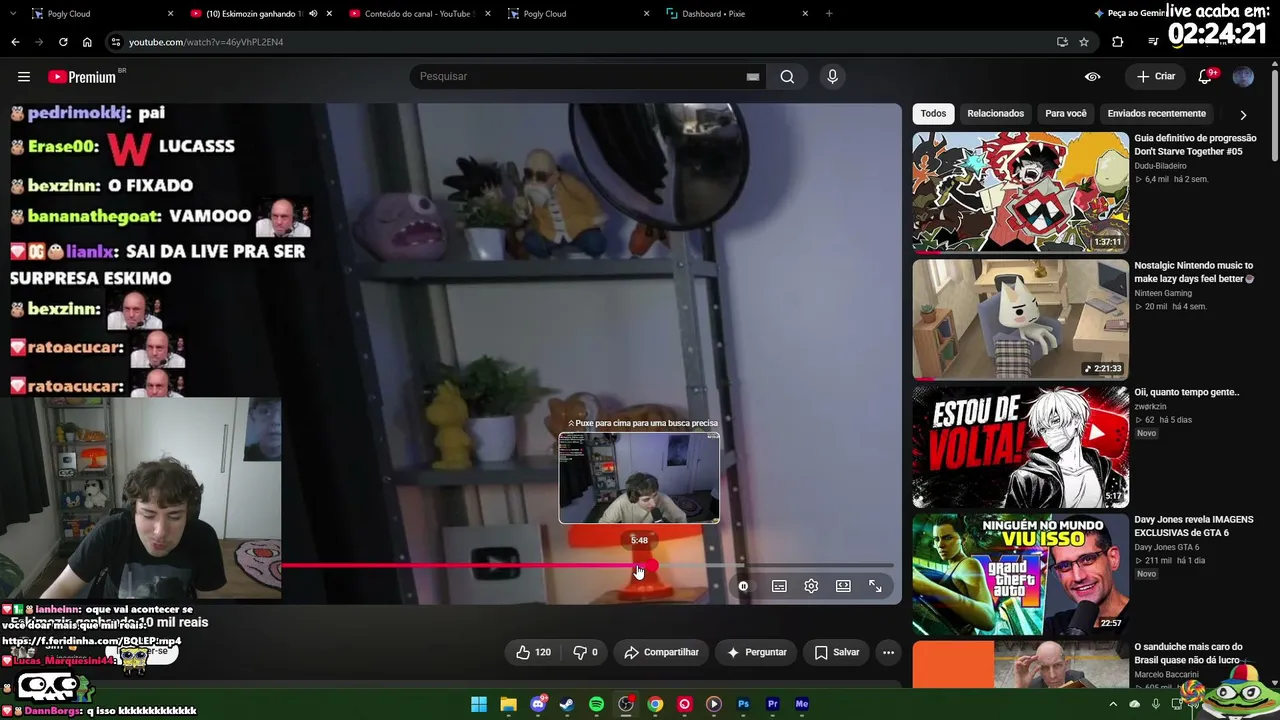Image resolution: width=1280 pixels, height=720 pixels.
Task: Open Davy Jones GTA 6 channel link
Action: pos(1167,547)
